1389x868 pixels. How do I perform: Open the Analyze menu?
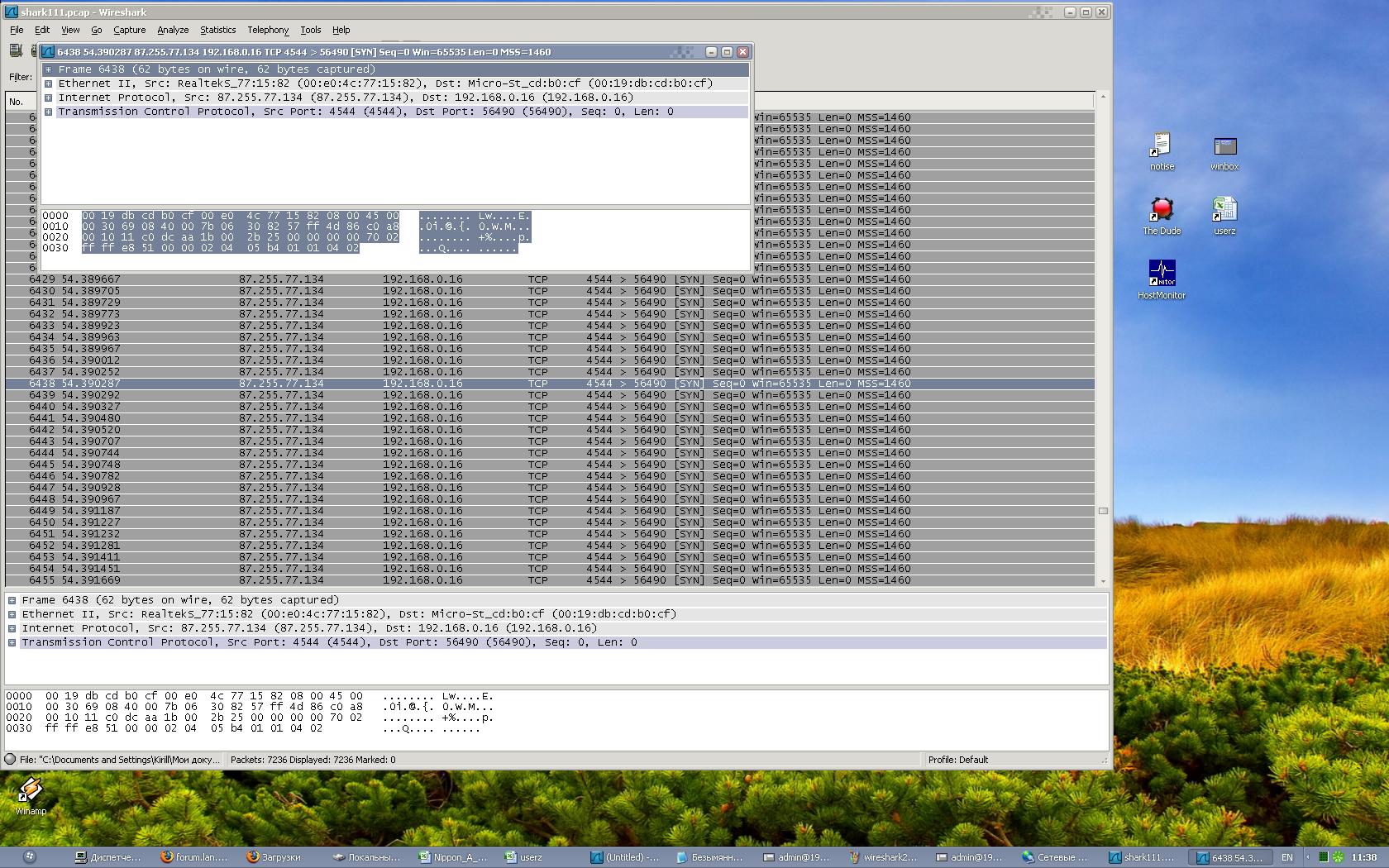173,30
